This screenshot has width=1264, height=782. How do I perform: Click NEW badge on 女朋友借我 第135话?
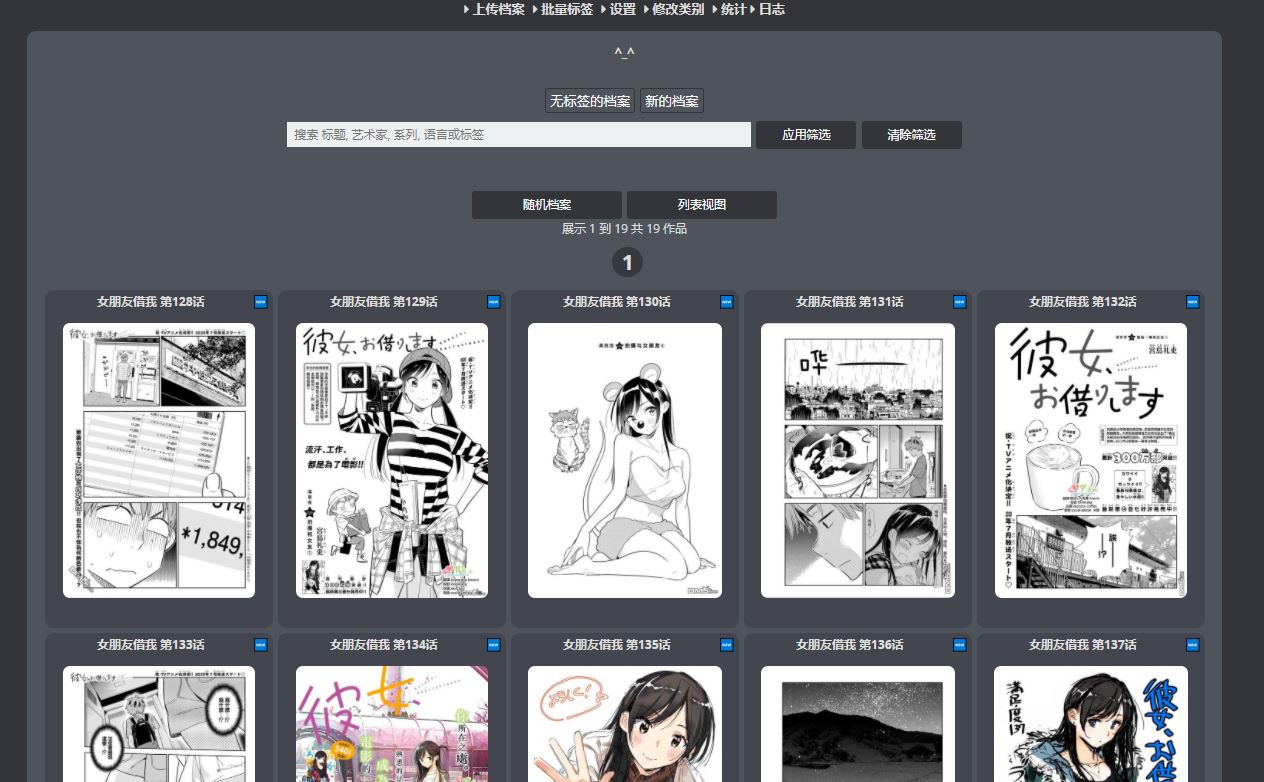point(727,645)
